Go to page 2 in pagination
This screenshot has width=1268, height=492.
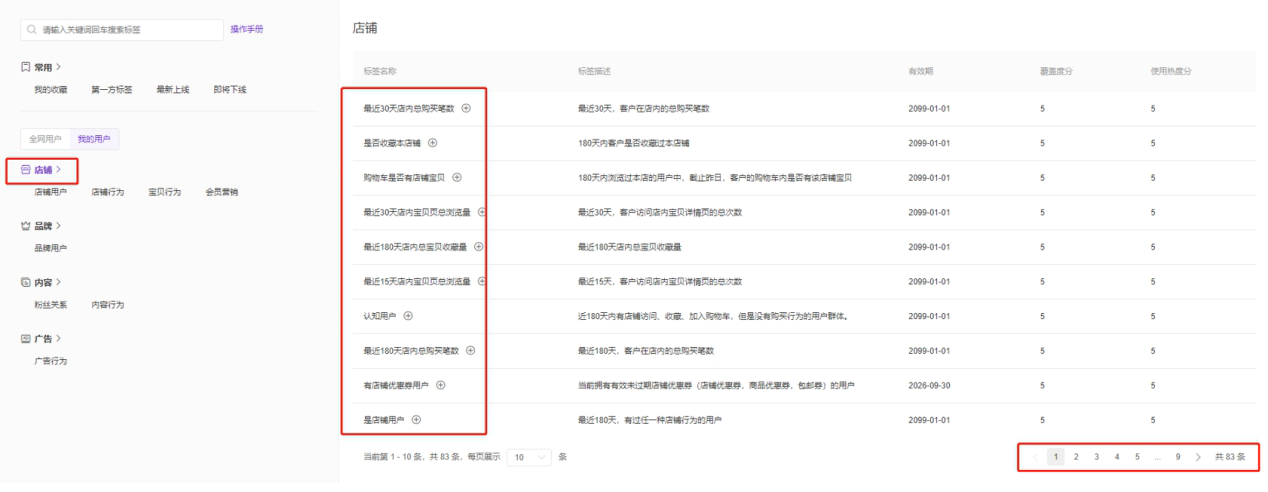tap(1076, 457)
